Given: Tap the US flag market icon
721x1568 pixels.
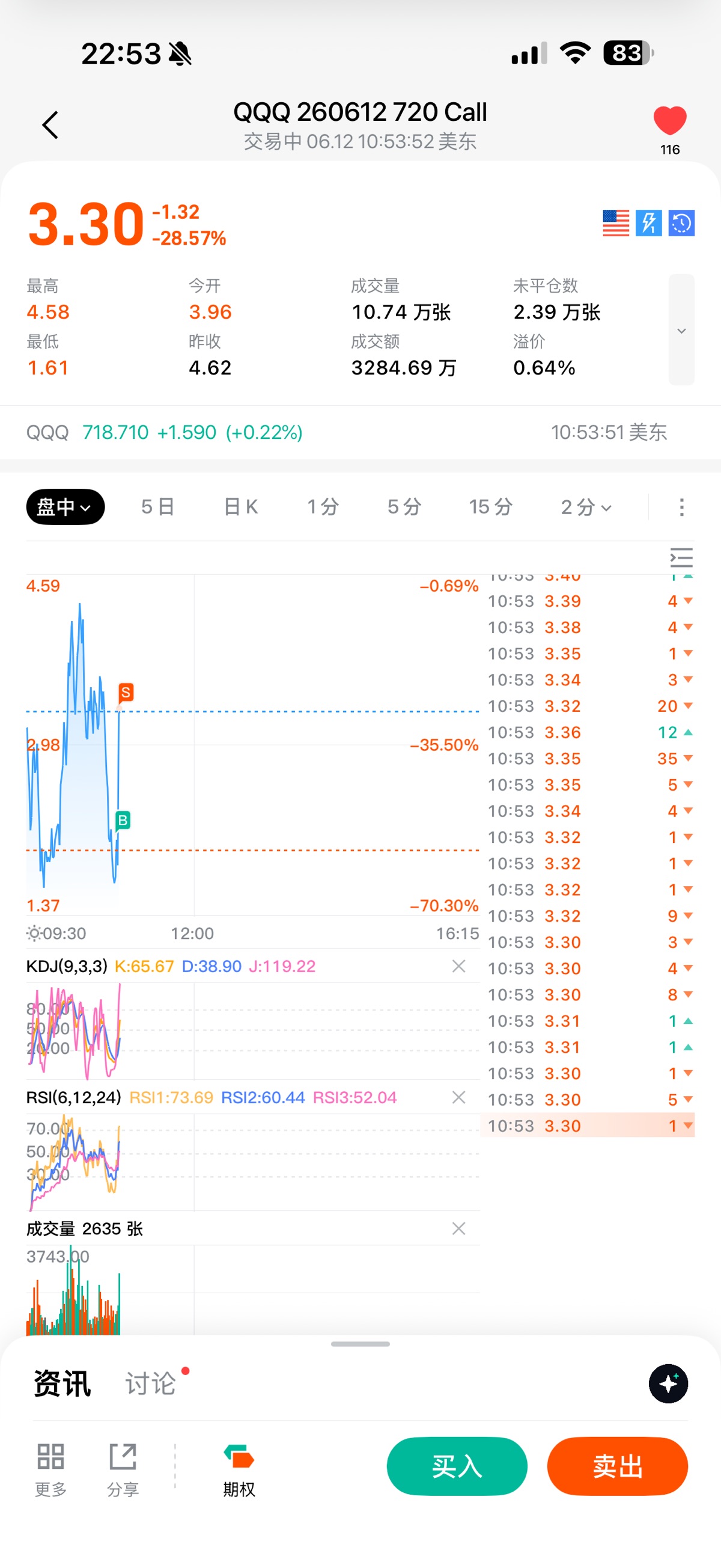Looking at the screenshot, I should [x=616, y=223].
